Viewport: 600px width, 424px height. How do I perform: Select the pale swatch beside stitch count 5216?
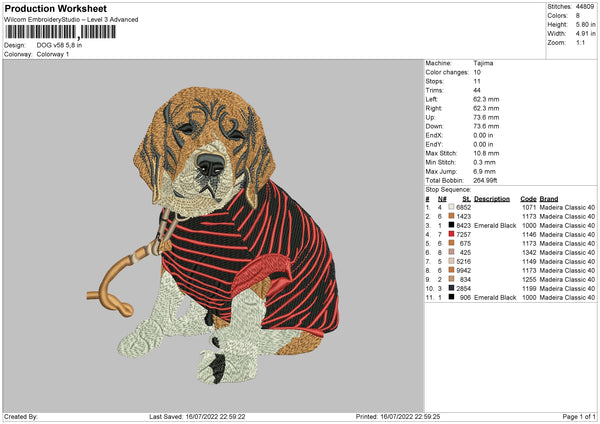pos(451,261)
